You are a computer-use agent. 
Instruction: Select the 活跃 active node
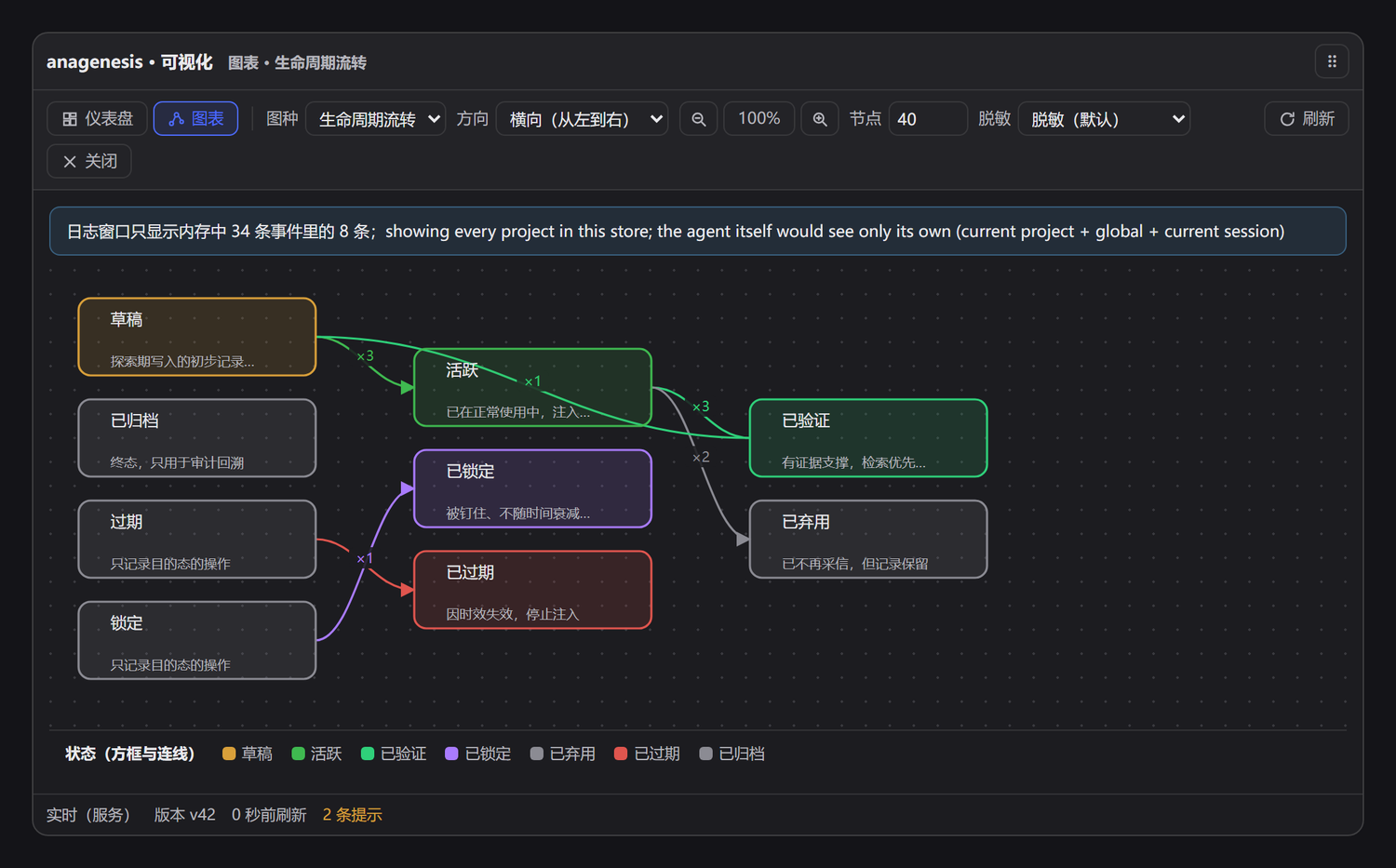tap(532, 388)
